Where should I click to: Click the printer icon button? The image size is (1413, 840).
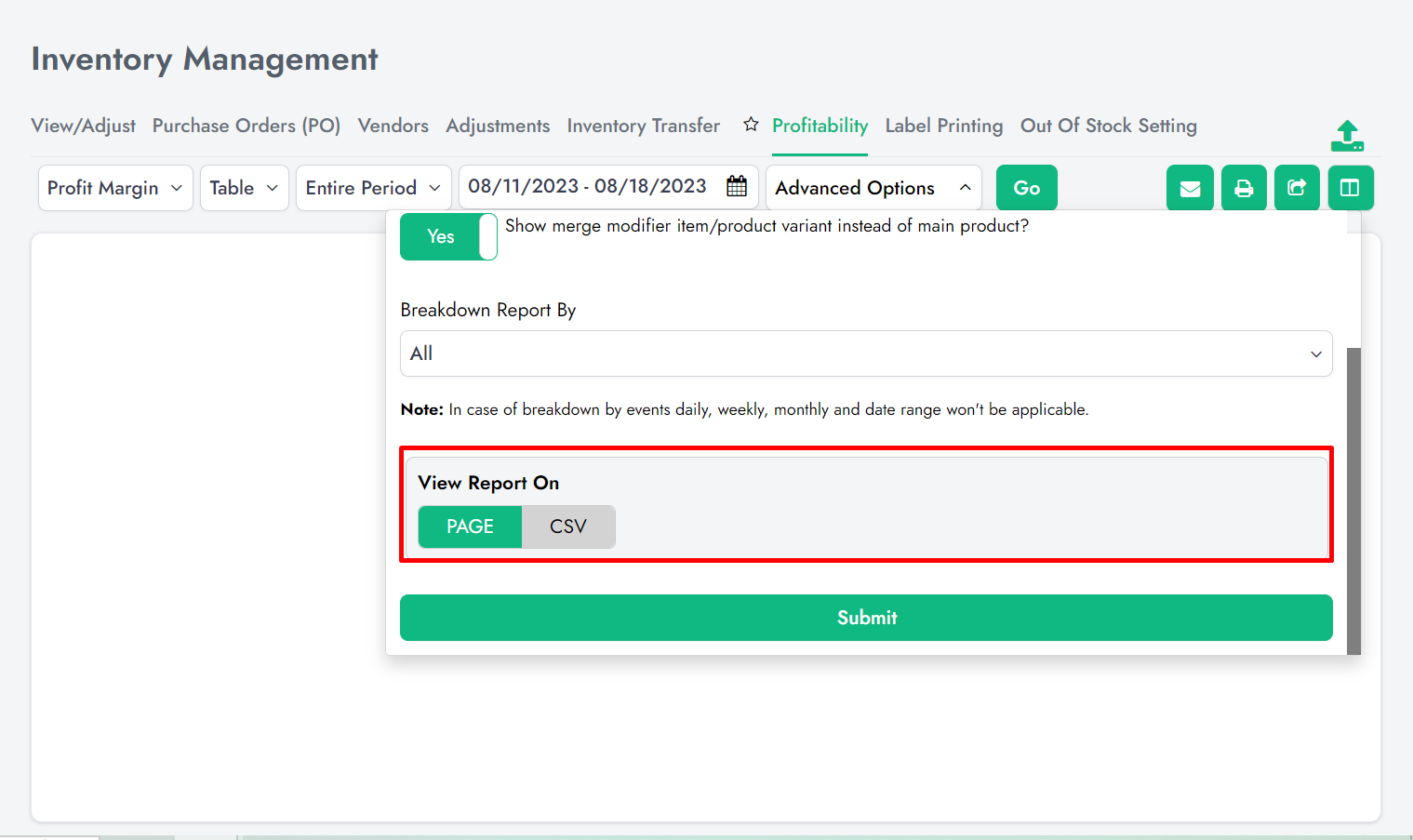click(1244, 188)
